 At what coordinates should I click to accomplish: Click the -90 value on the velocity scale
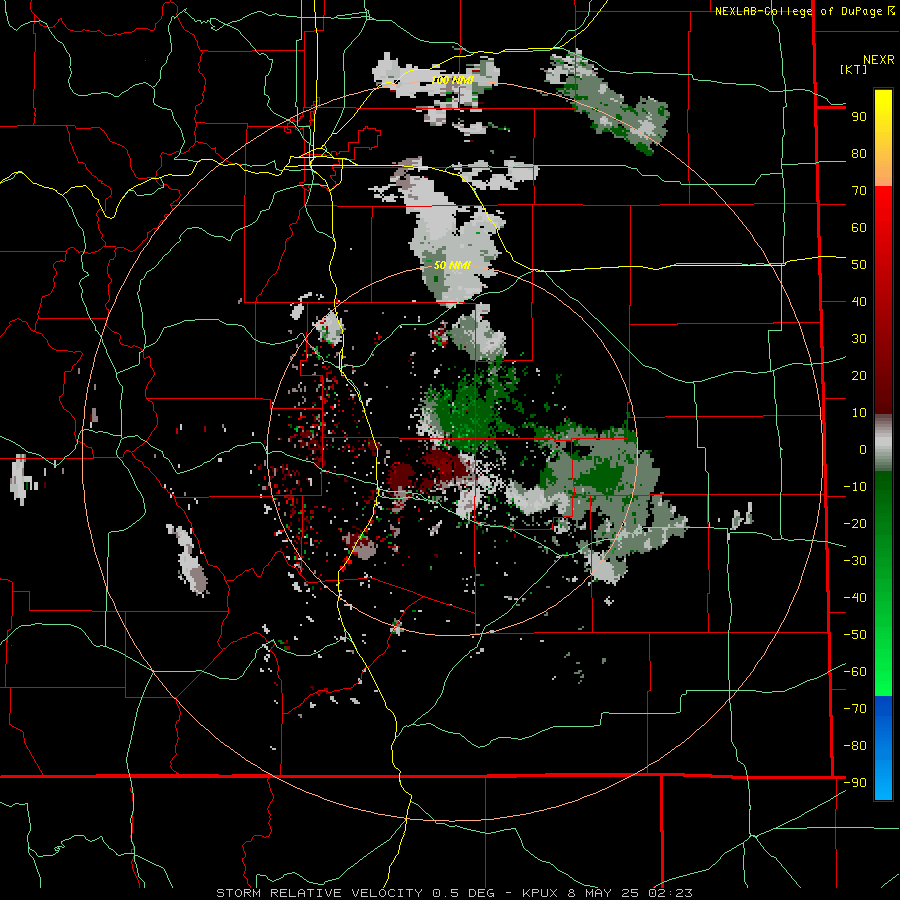855,783
